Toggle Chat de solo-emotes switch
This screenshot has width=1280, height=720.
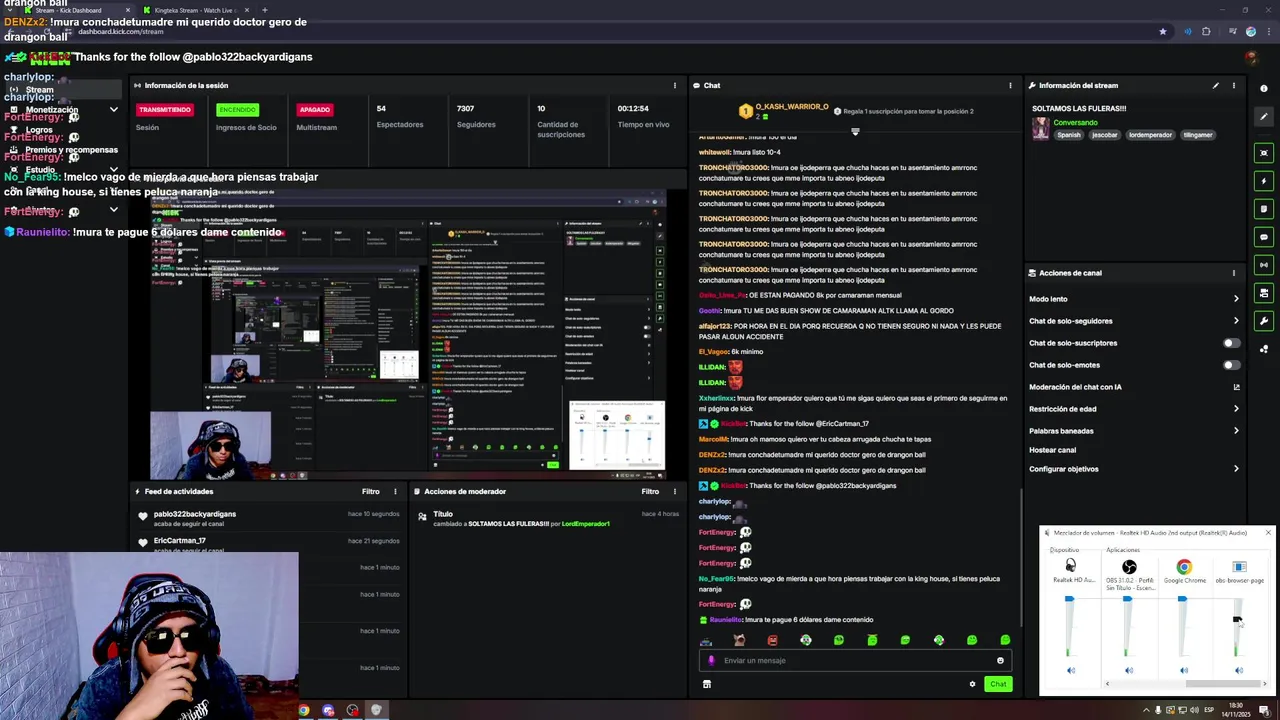pyautogui.click(x=1232, y=365)
